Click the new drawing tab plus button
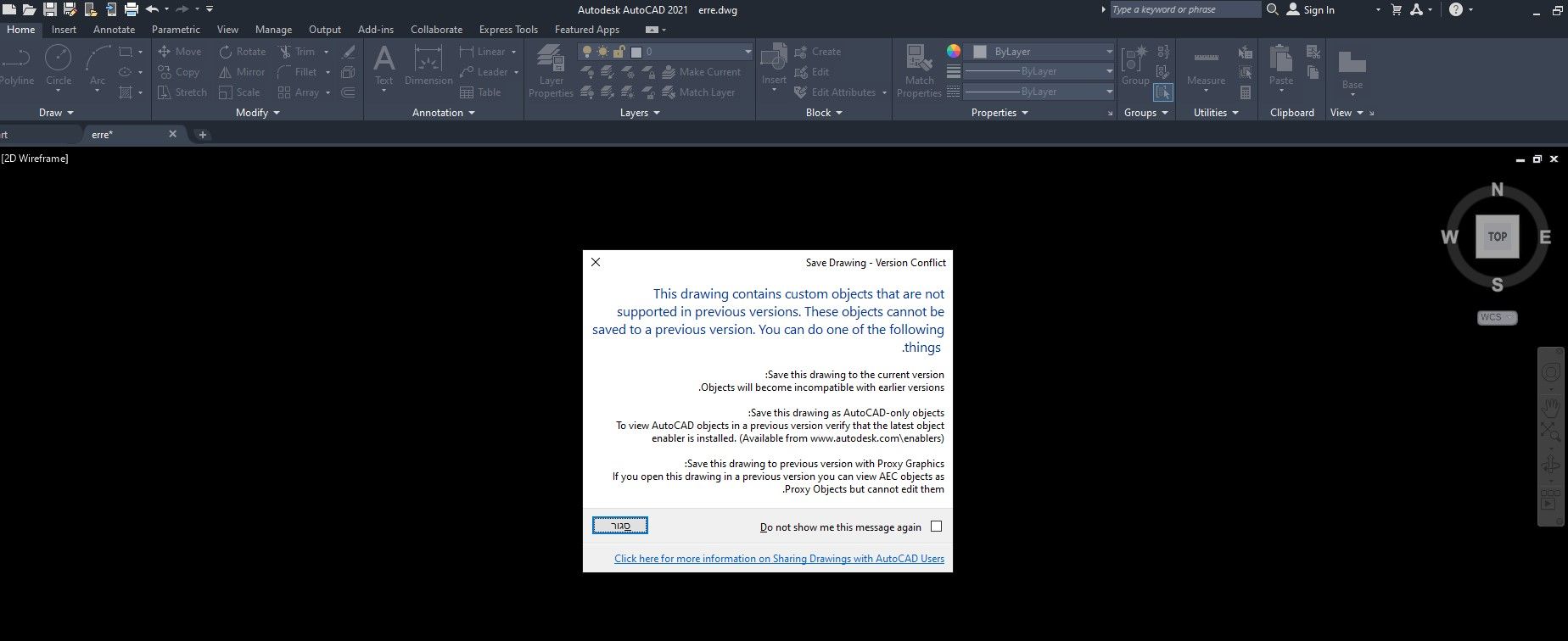1568x641 pixels. (202, 134)
